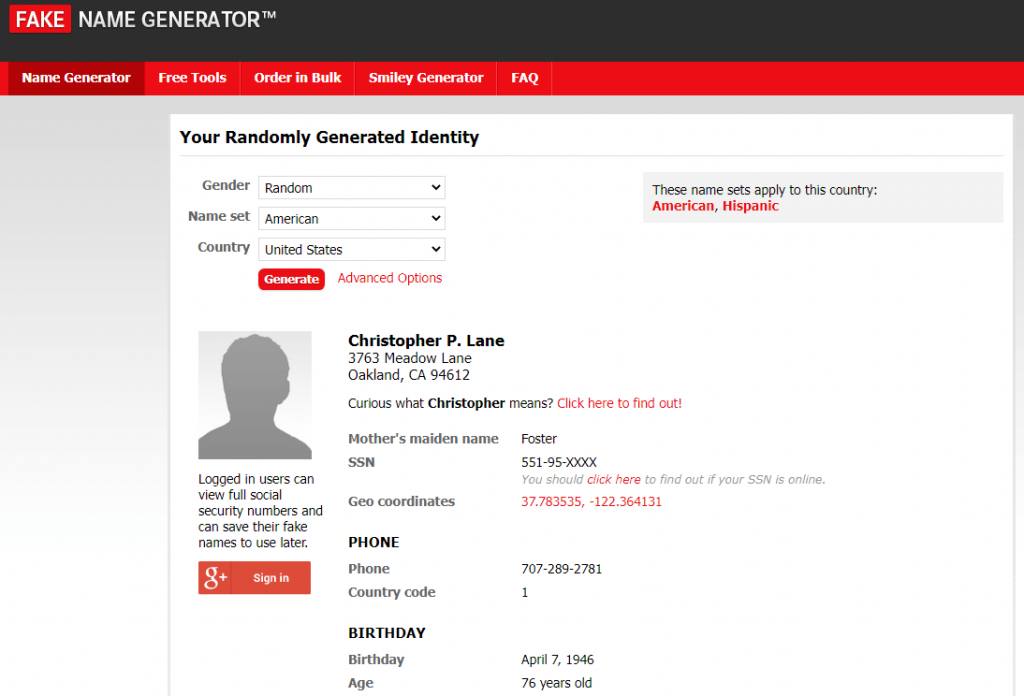Open the Advanced Options link
Viewport: 1024px width, 696px height.
tap(389, 278)
